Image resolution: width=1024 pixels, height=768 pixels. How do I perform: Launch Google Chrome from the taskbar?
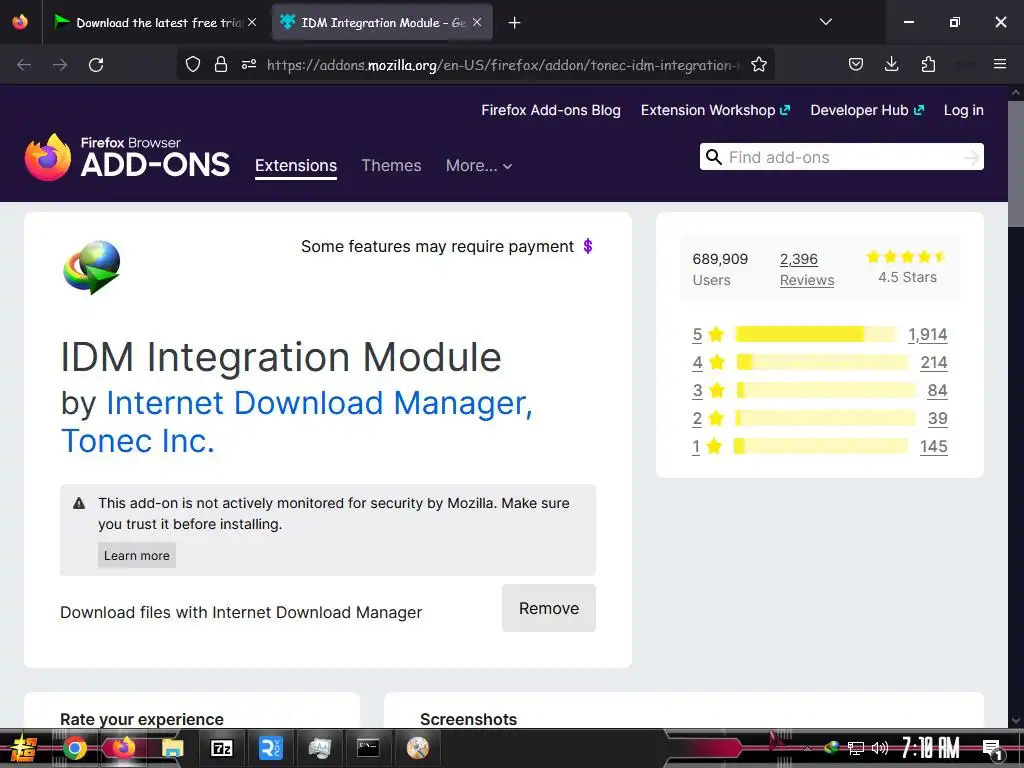(75, 748)
